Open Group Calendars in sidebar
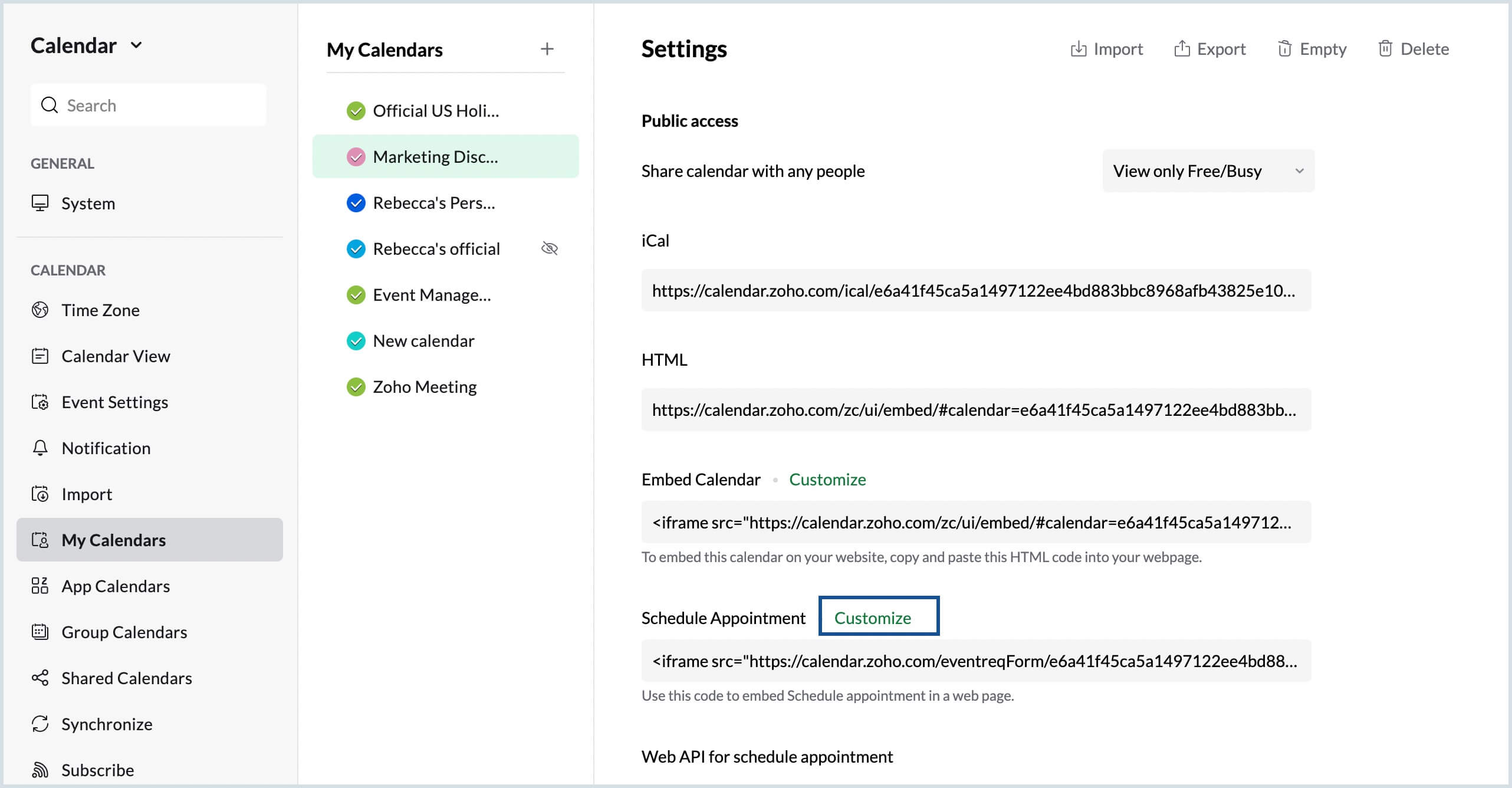Screen dimensions: 1512x788 tap(124, 632)
